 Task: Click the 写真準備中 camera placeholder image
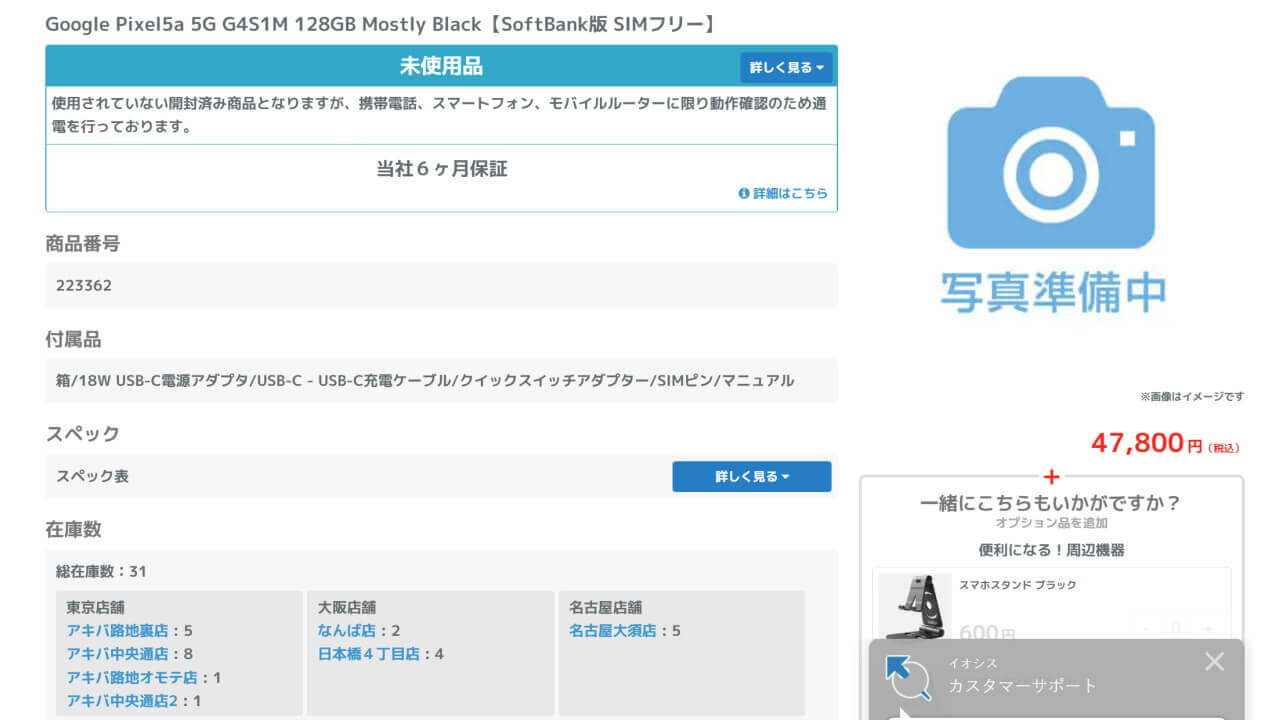pyautogui.click(x=1052, y=195)
